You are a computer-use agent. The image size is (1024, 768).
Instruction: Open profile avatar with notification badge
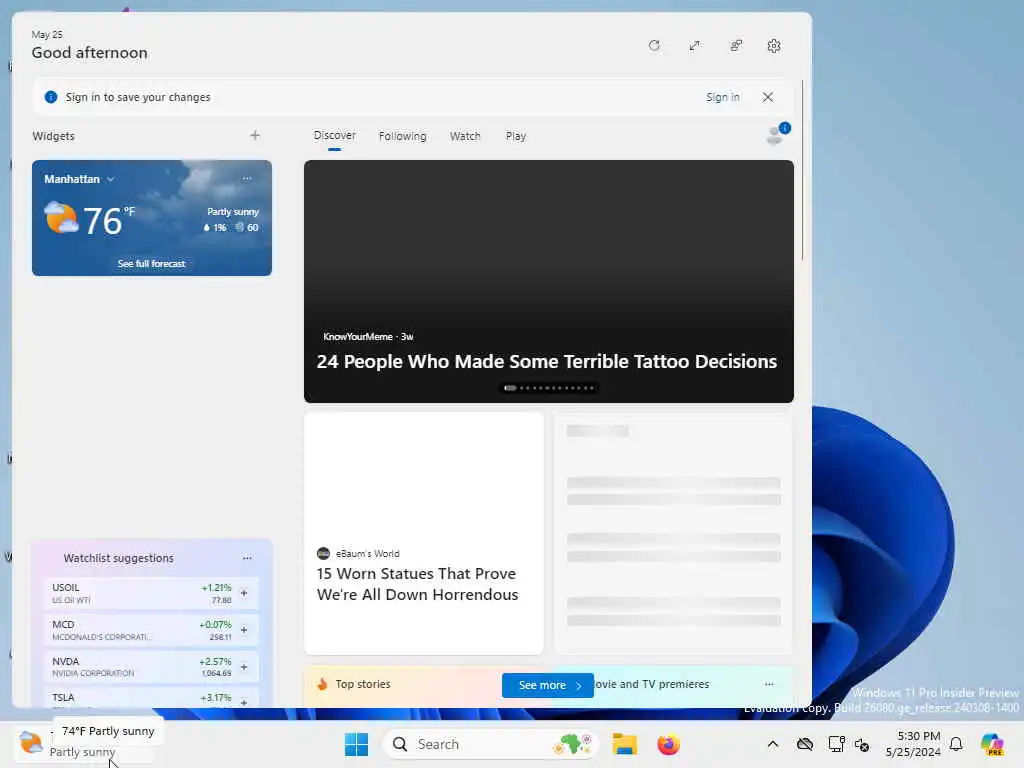tap(776, 134)
